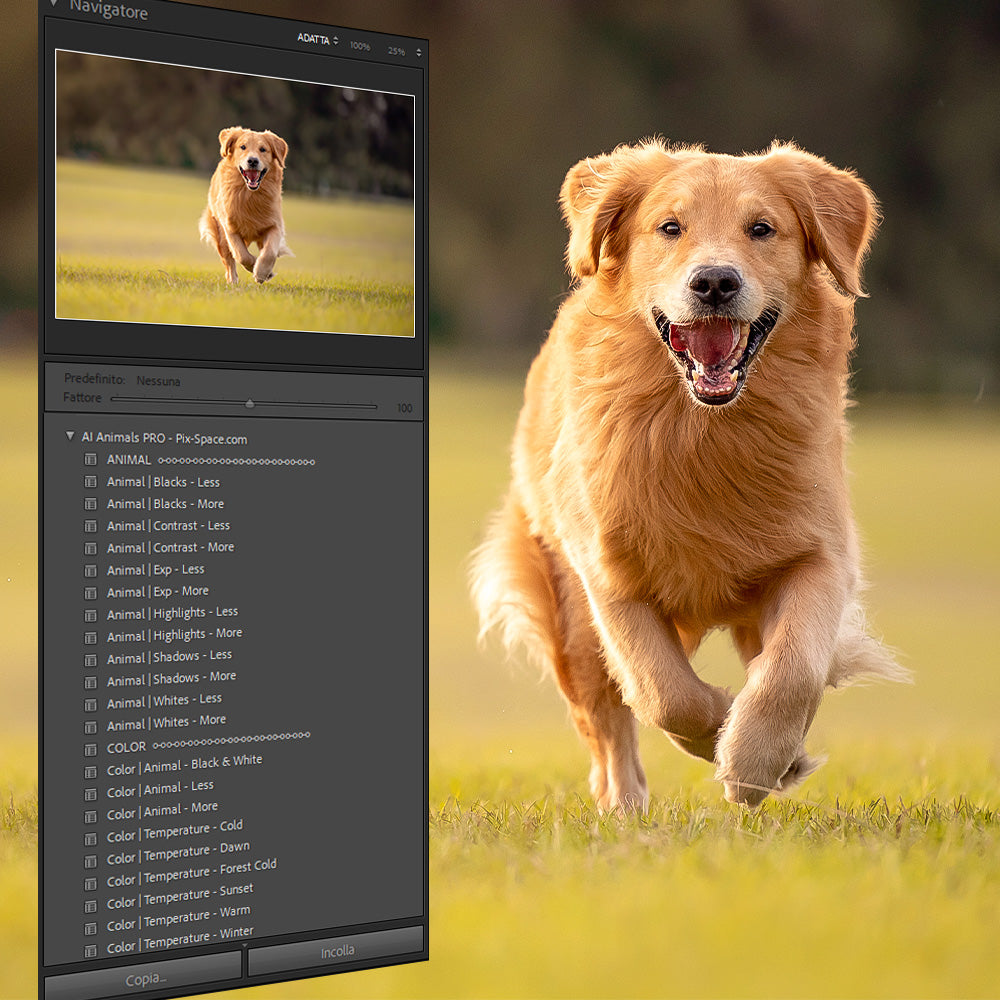
Task: Select the Color | Temperature - Forest Cold preset
Action: (x=192, y=871)
